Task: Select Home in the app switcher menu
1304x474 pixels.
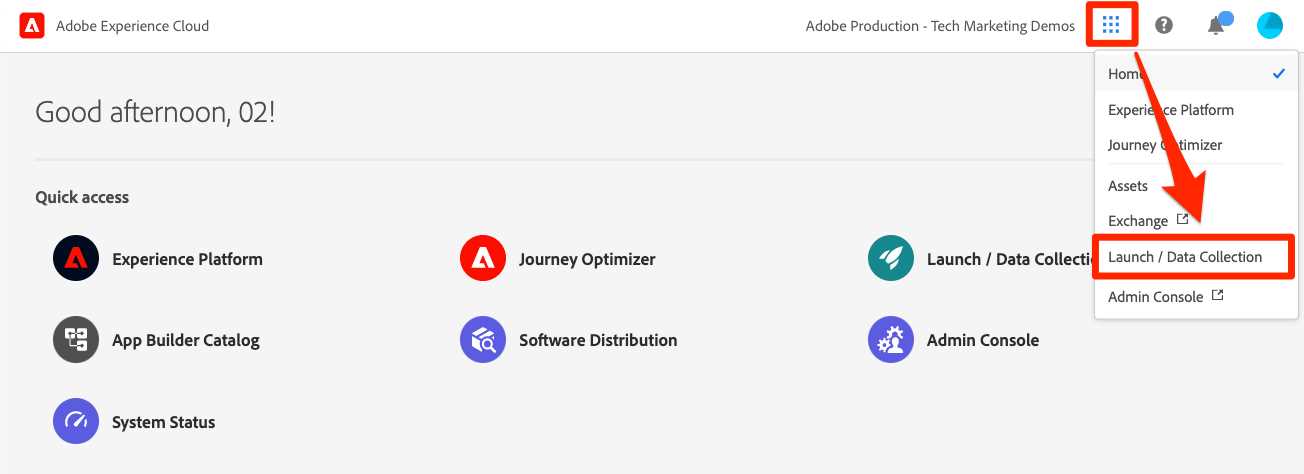Action: (x=1125, y=74)
